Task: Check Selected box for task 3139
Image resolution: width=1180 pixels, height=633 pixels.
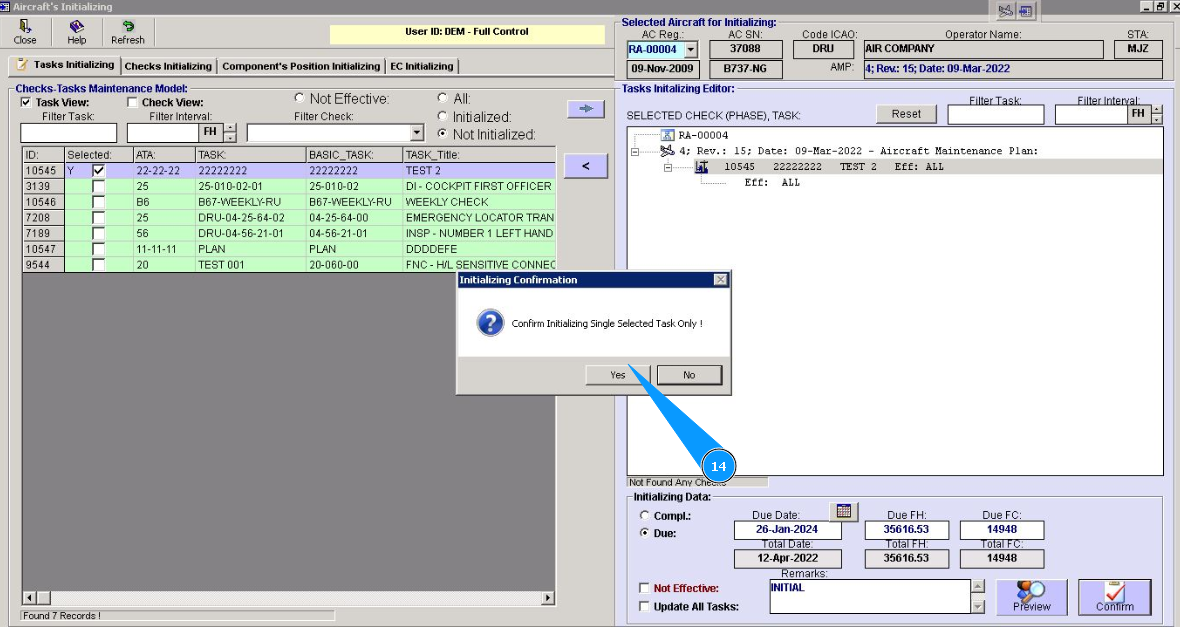Action: click(99, 187)
